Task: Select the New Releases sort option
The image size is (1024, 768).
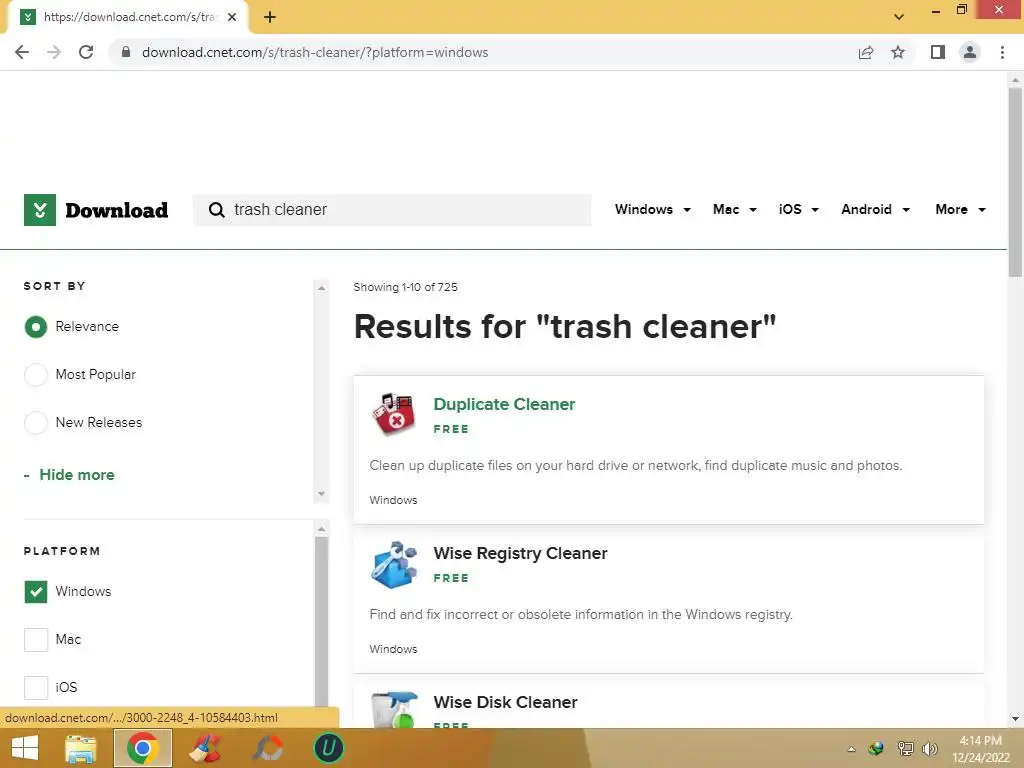Action: point(36,423)
